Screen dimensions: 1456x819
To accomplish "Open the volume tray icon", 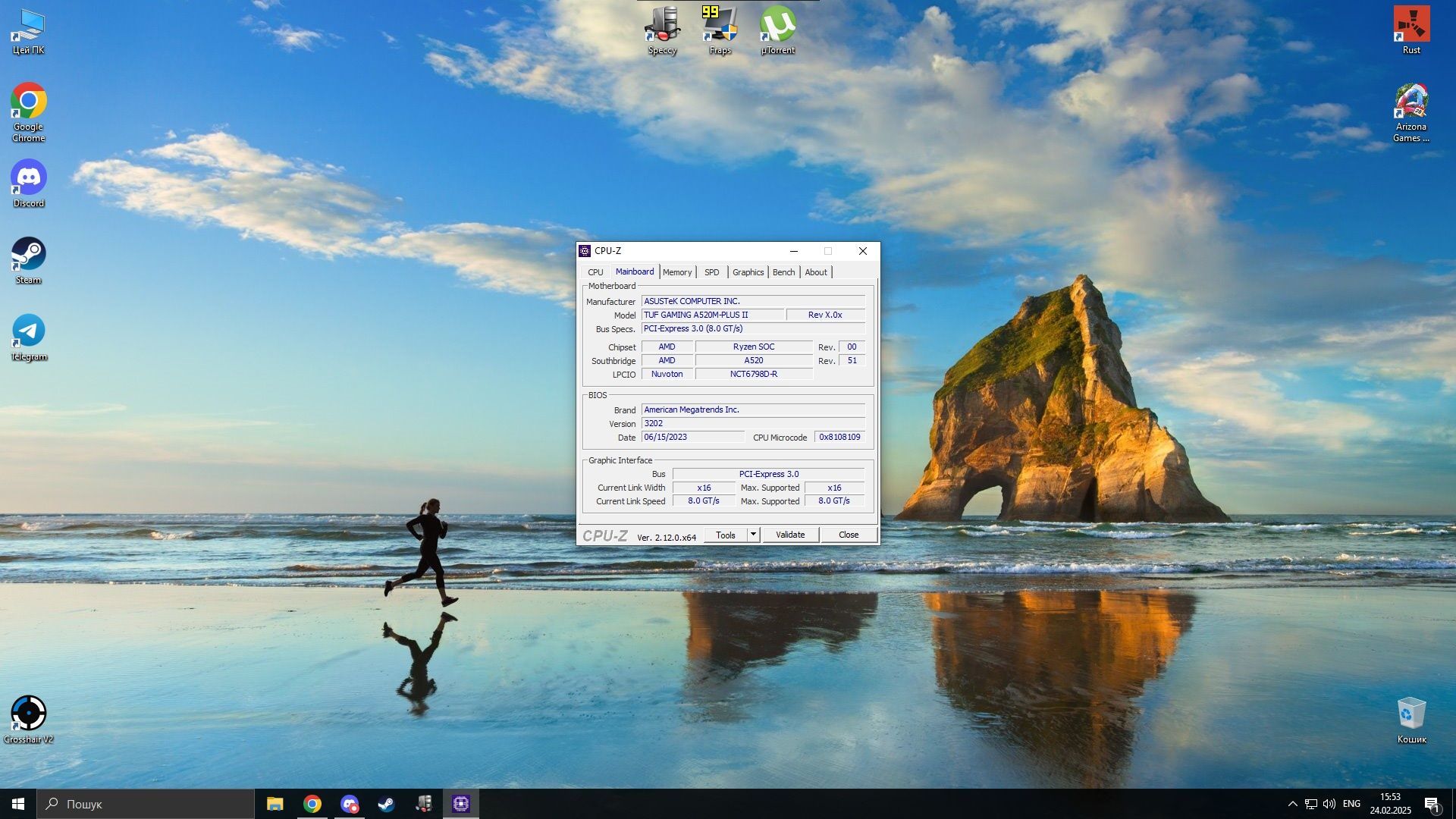I will [x=1329, y=804].
